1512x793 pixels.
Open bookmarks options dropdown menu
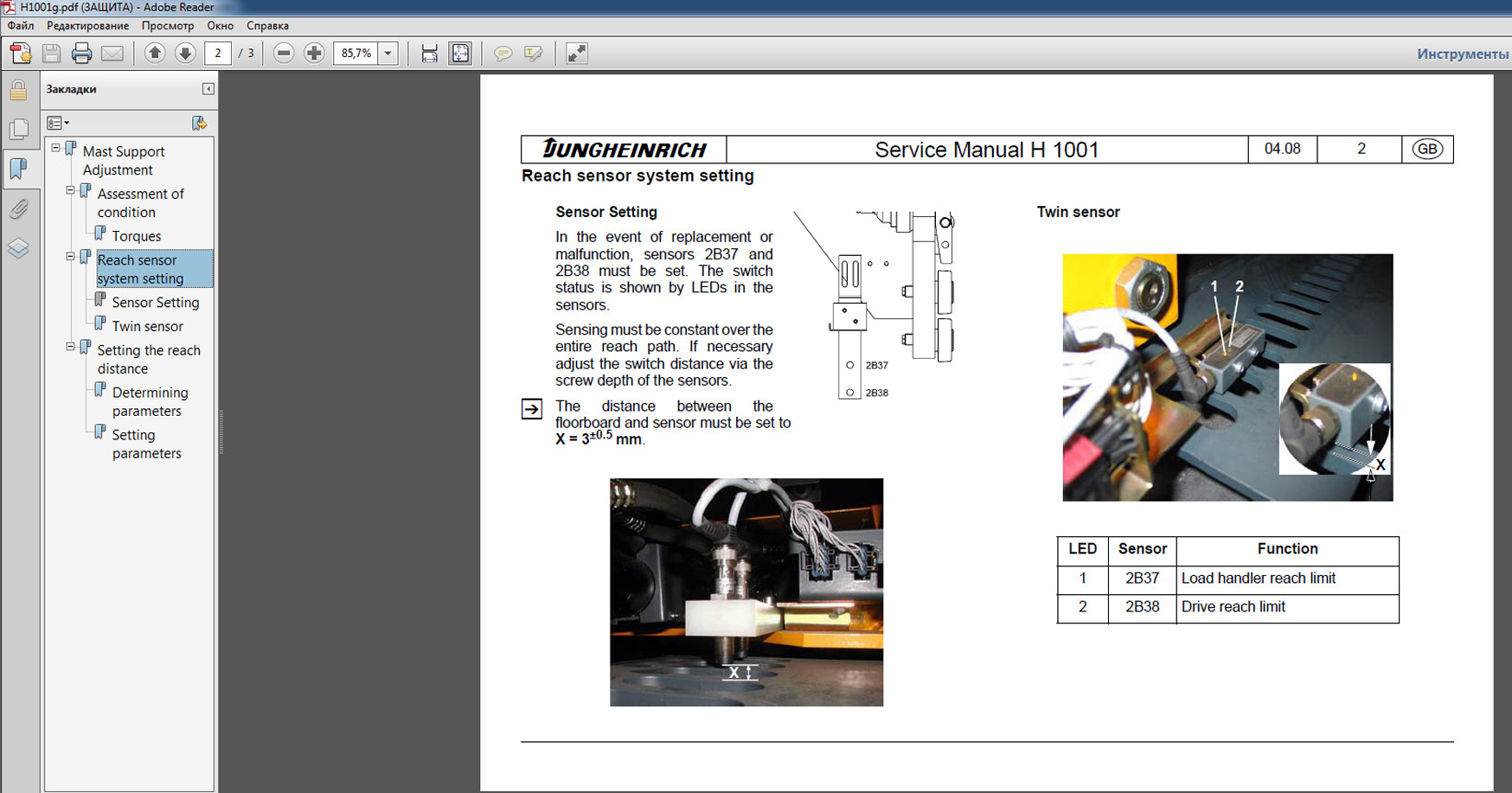coord(58,124)
